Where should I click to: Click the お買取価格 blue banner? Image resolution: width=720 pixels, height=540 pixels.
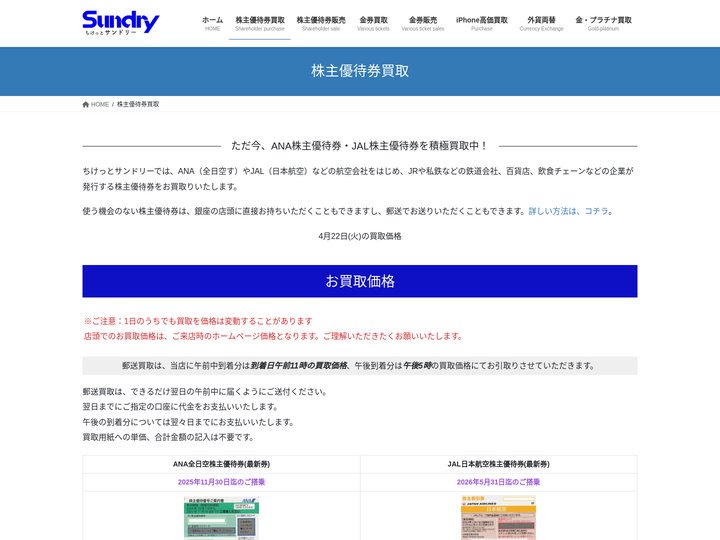coord(360,281)
